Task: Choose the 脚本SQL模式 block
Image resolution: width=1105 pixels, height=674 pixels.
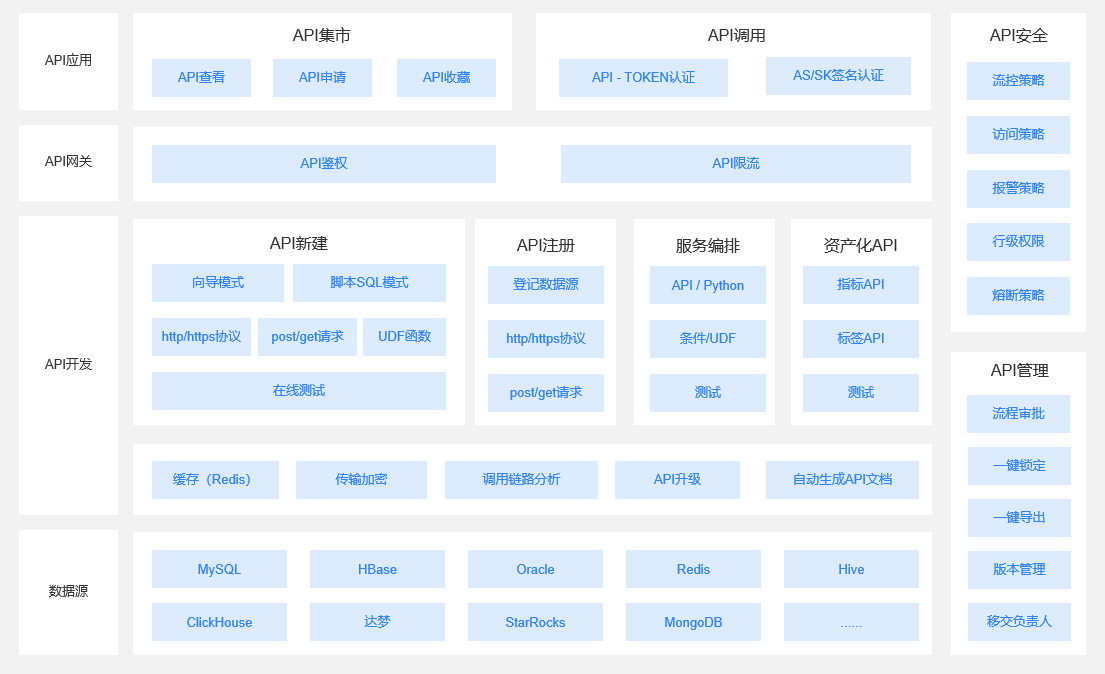Action: (x=369, y=283)
